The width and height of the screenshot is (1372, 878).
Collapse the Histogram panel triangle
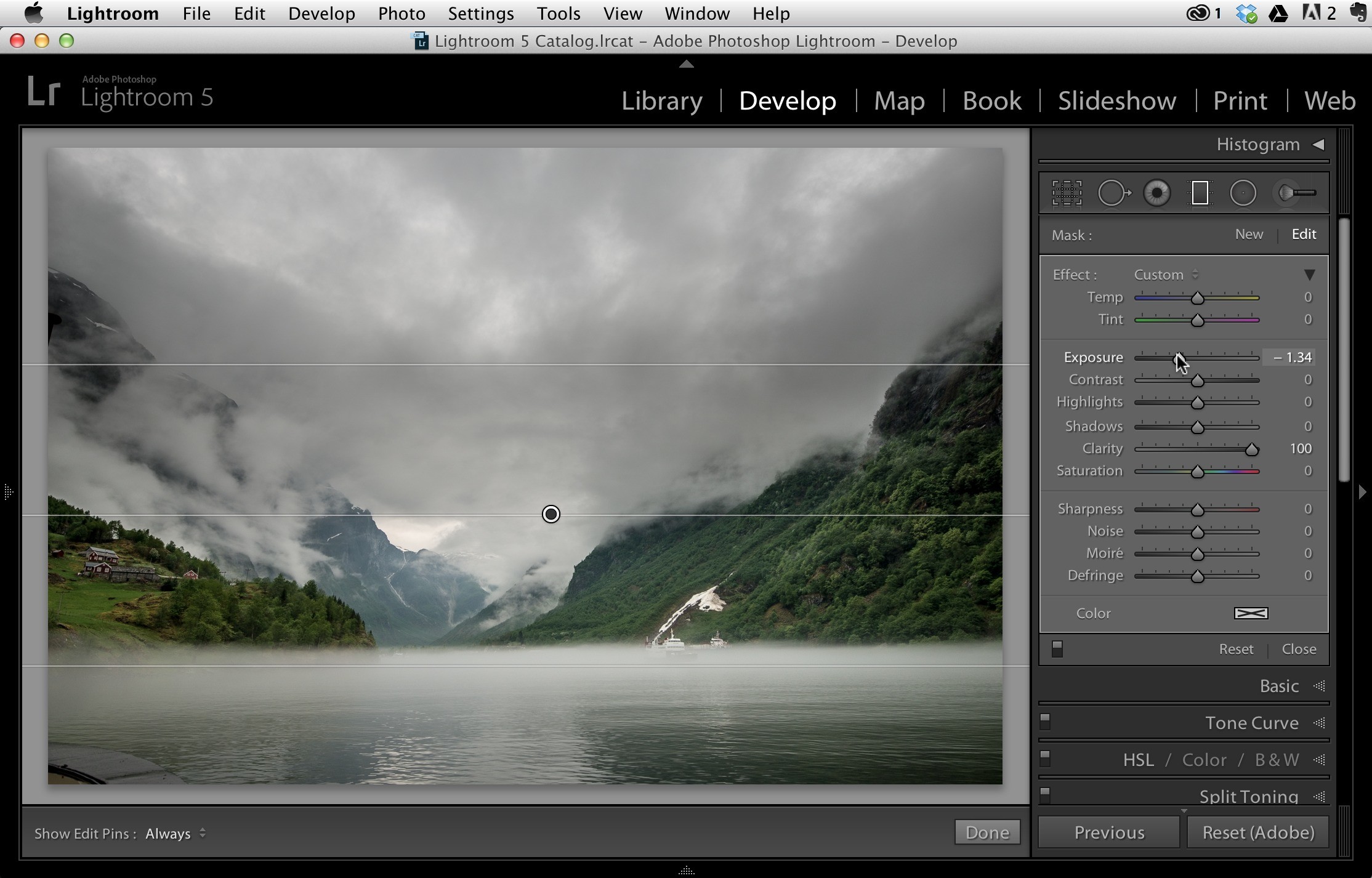pyautogui.click(x=1318, y=145)
